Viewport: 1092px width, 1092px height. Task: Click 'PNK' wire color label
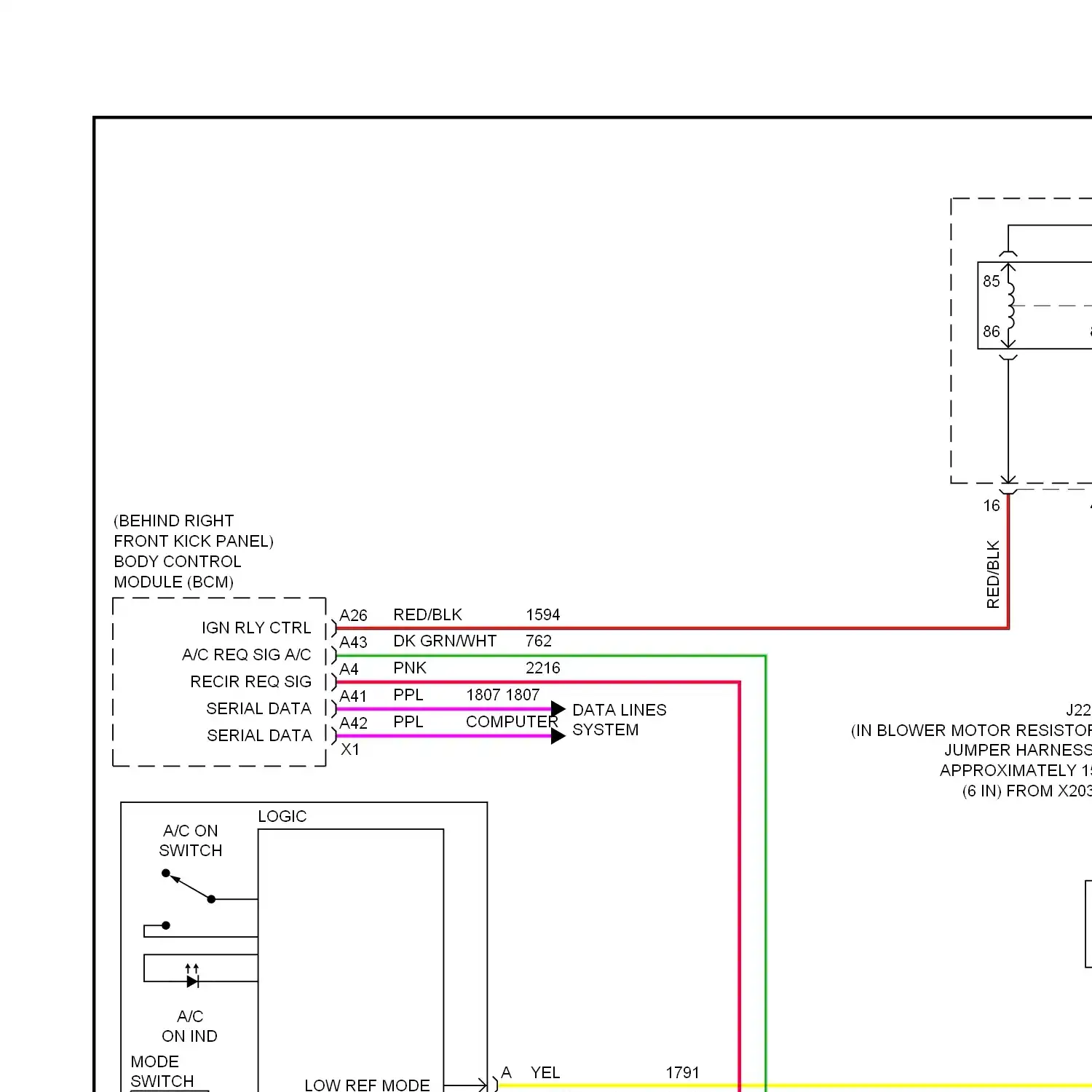tap(410, 668)
